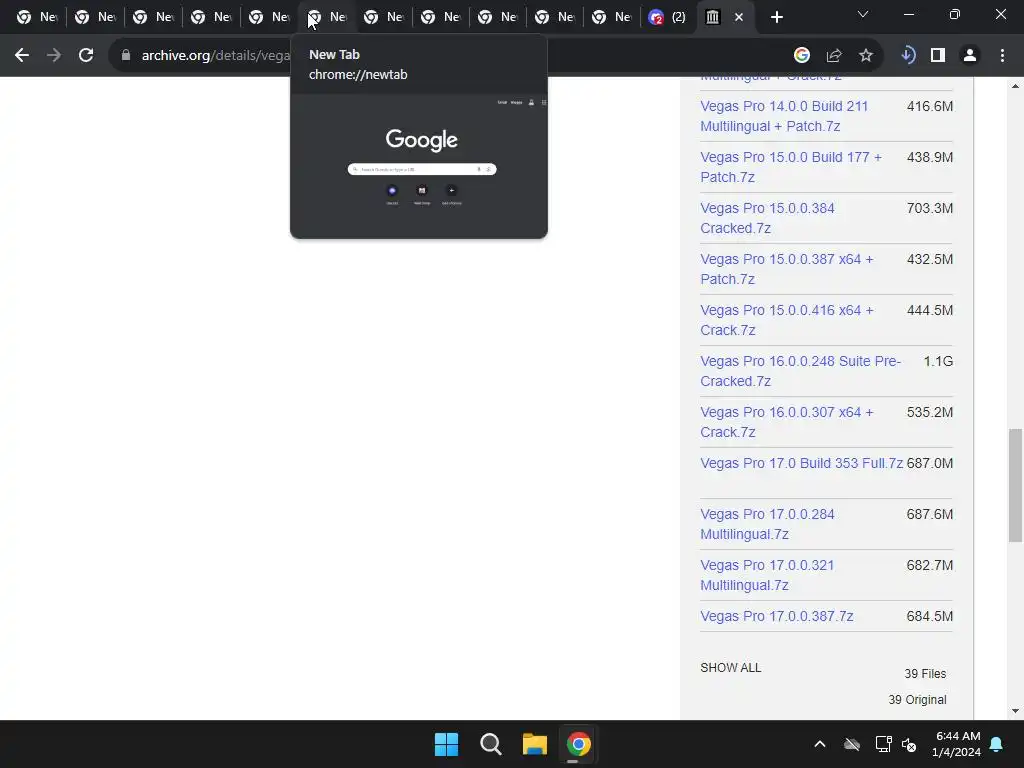
Task: Show hidden system tray icons
Action: 820,744
